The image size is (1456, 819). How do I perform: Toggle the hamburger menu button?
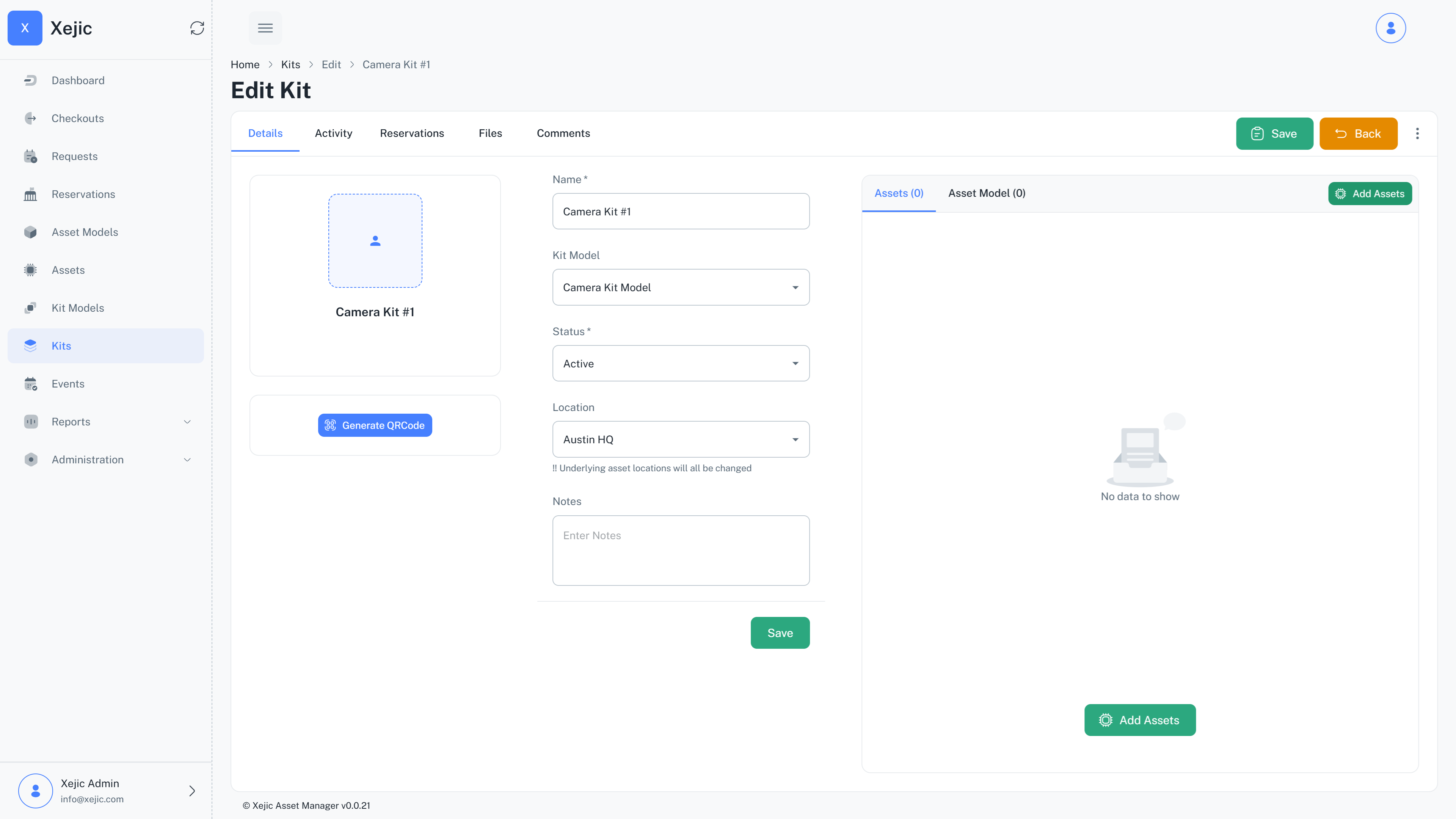tap(265, 28)
